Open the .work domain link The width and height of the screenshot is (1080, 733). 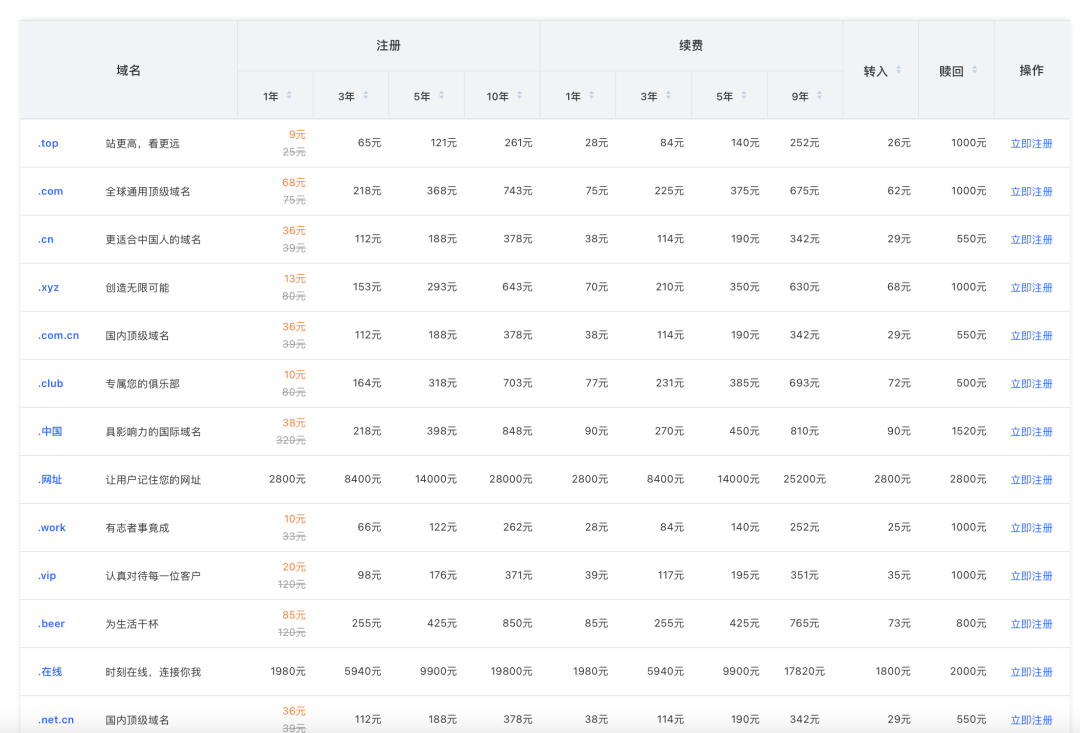[52, 528]
